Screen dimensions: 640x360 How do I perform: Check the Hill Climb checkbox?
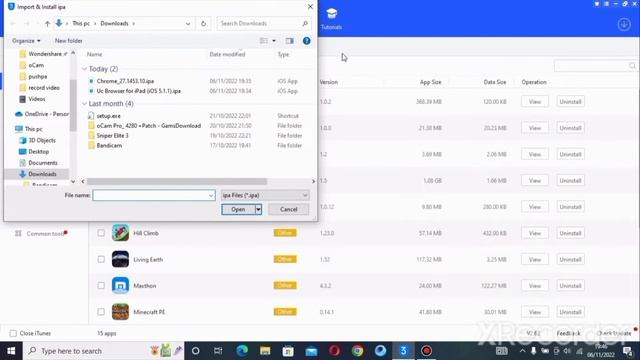(x=101, y=233)
